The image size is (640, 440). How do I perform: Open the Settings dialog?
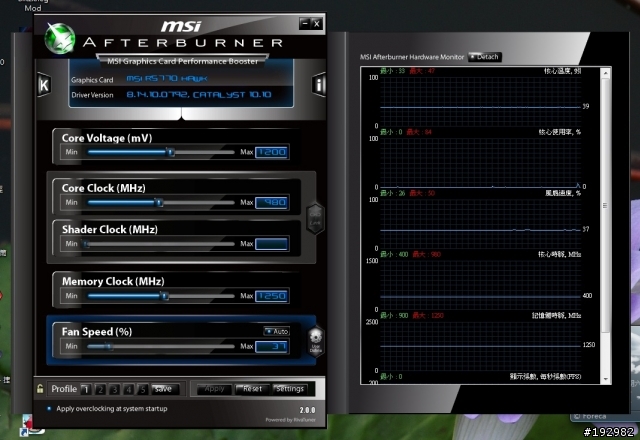coord(290,389)
